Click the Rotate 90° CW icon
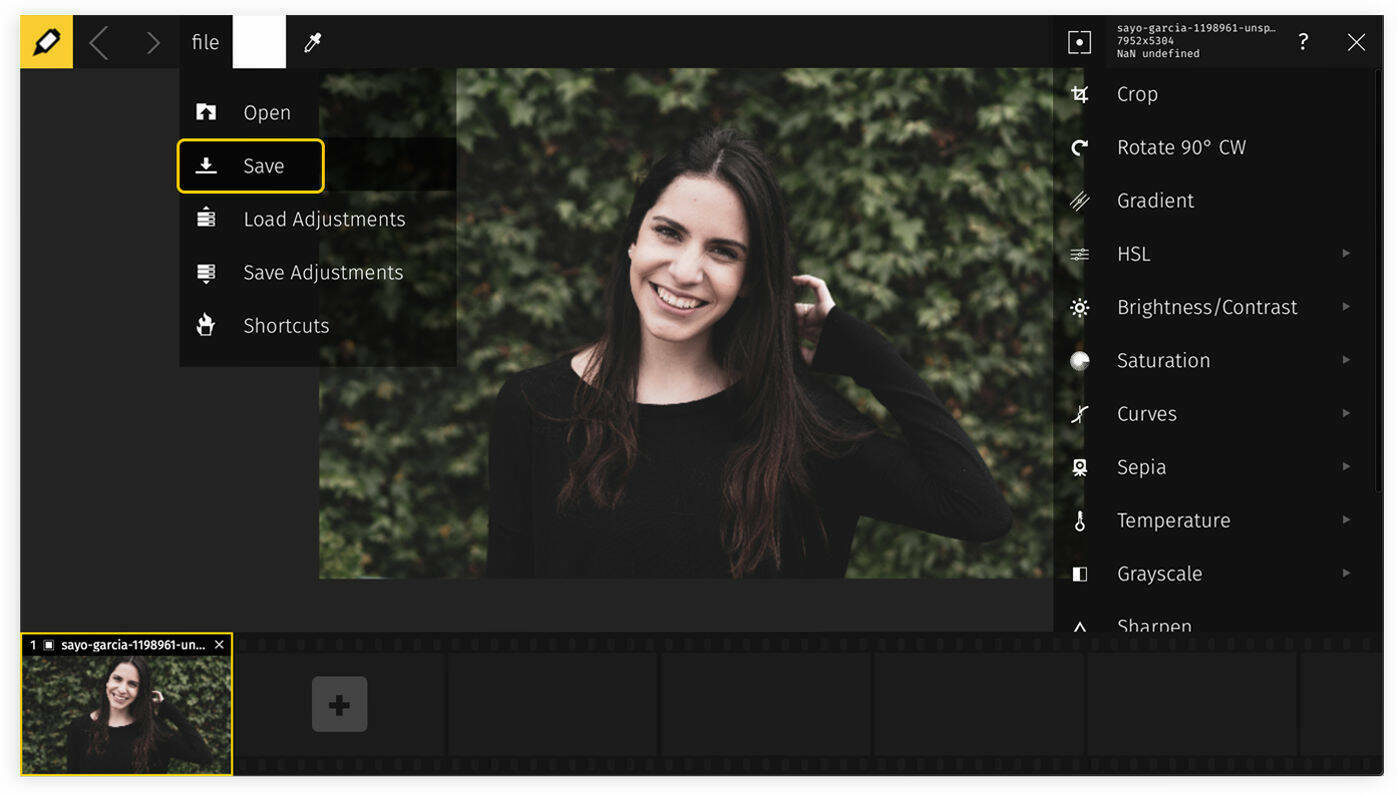 tap(1080, 147)
